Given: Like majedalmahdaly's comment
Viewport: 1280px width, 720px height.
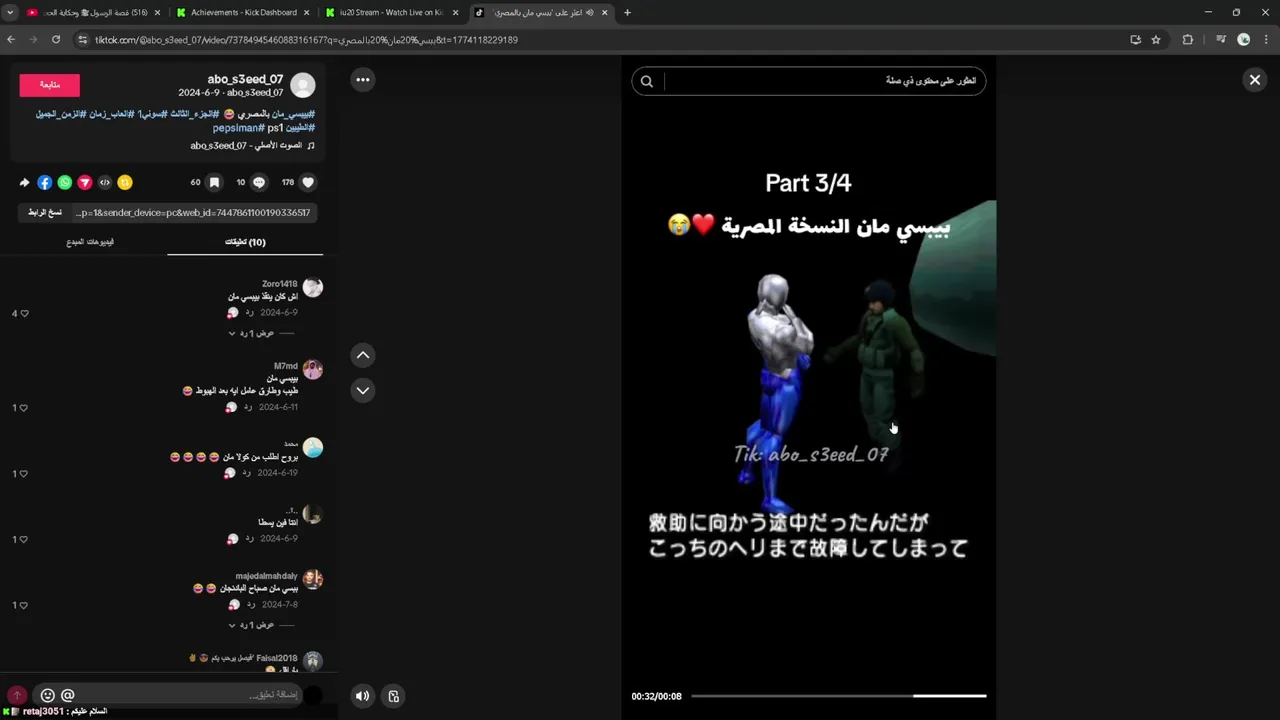Looking at the screenshot, I should click(24, 606).
